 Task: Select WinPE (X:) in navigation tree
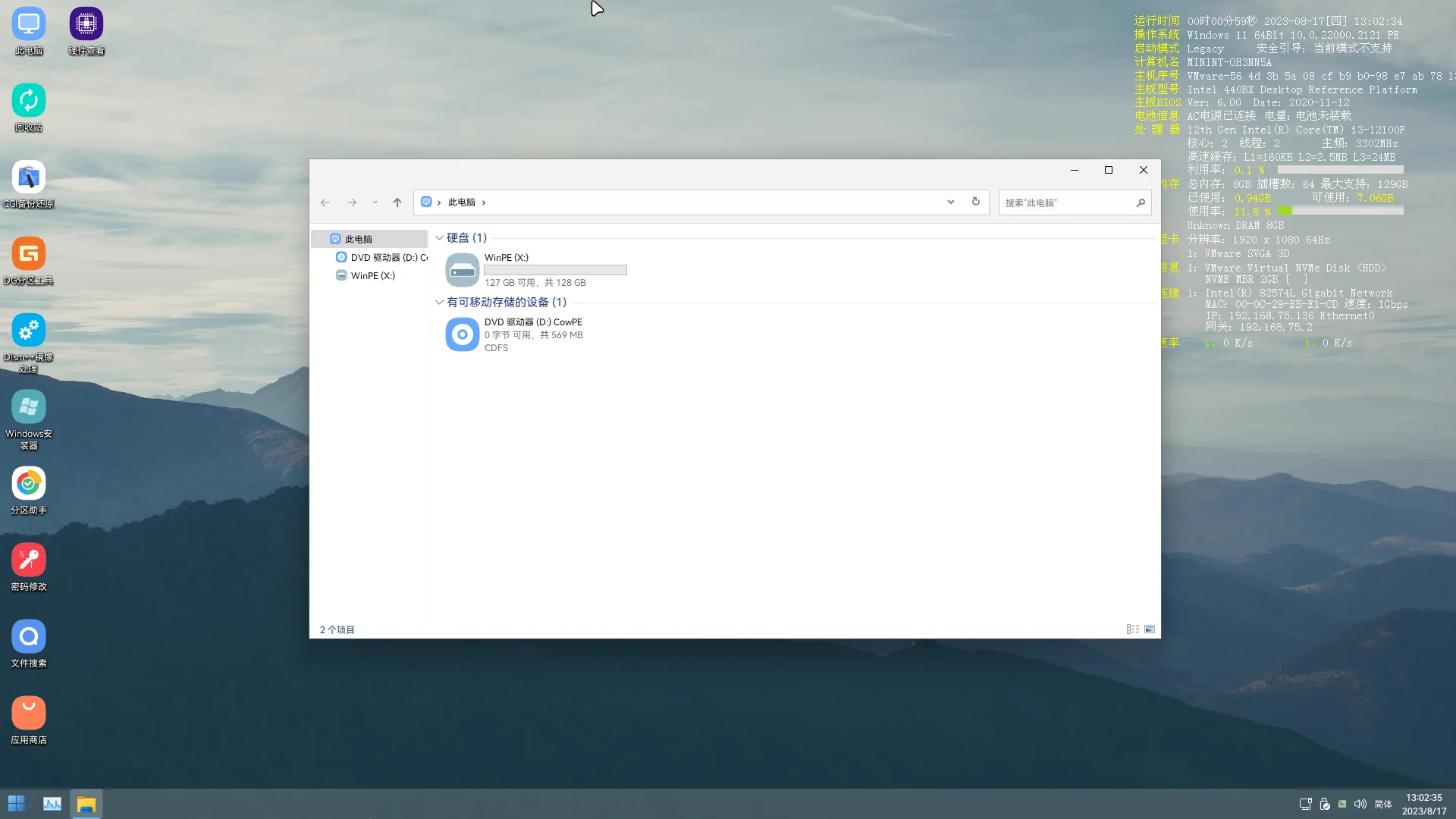click(372, 276)
